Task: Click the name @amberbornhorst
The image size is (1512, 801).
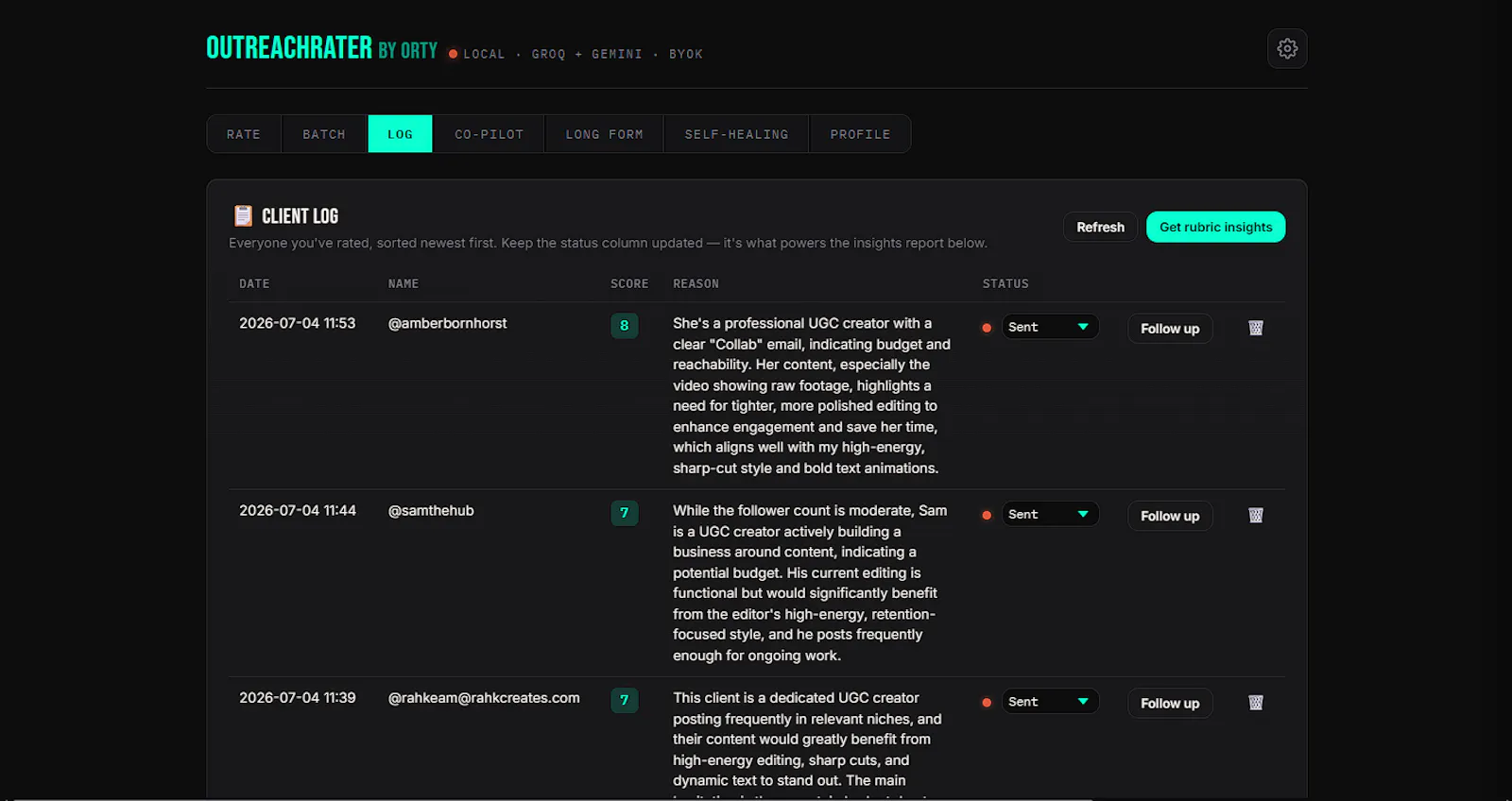Action: [x=447, y=323]
